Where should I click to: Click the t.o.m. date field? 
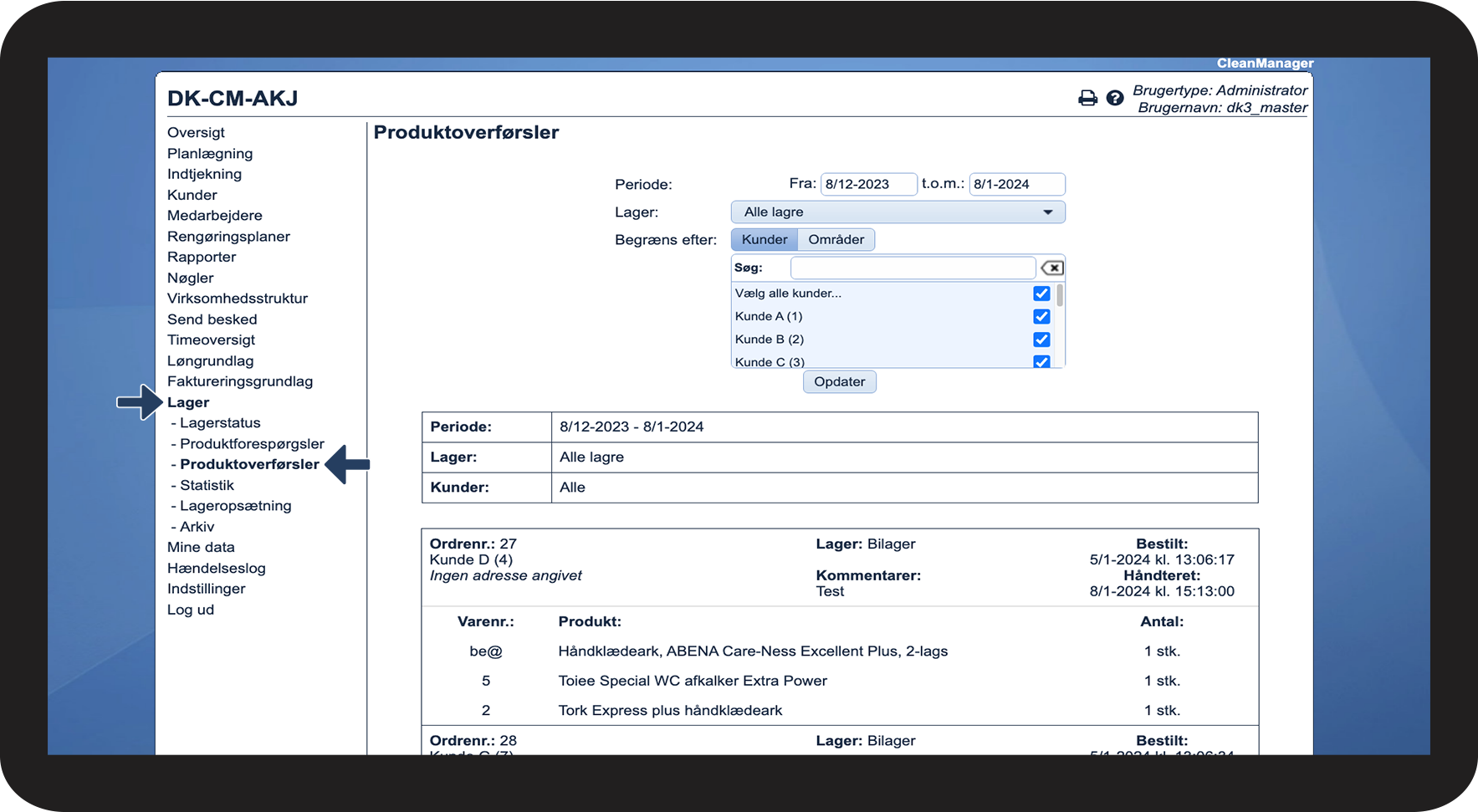point(1017,184)
